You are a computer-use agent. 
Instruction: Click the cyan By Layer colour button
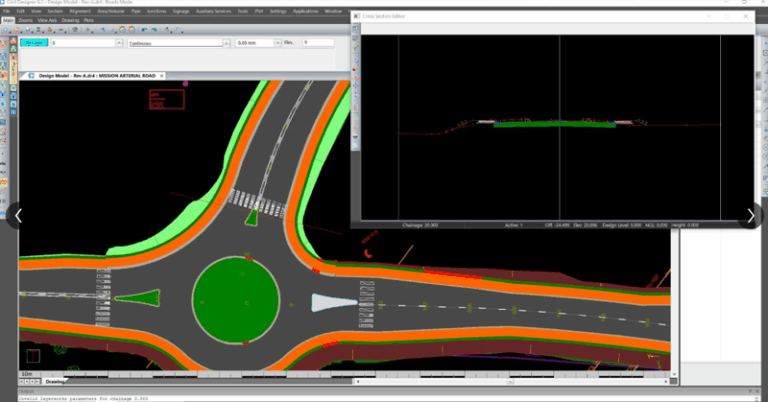34,43
